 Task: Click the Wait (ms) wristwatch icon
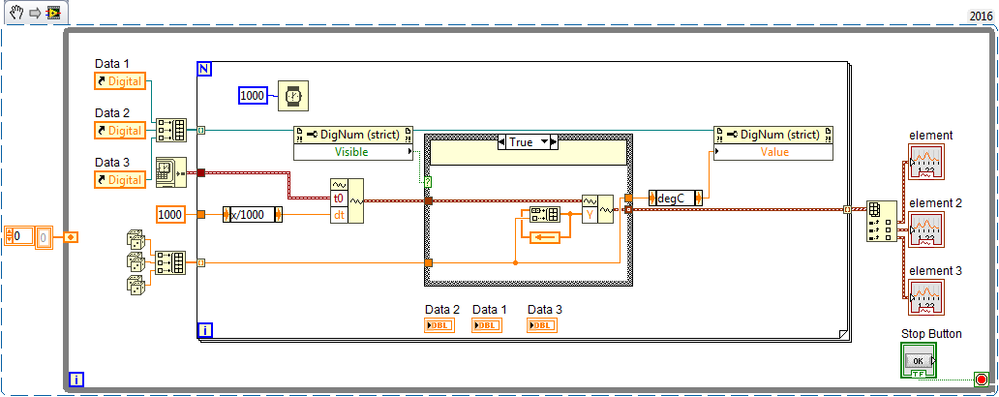click(293, 96)
